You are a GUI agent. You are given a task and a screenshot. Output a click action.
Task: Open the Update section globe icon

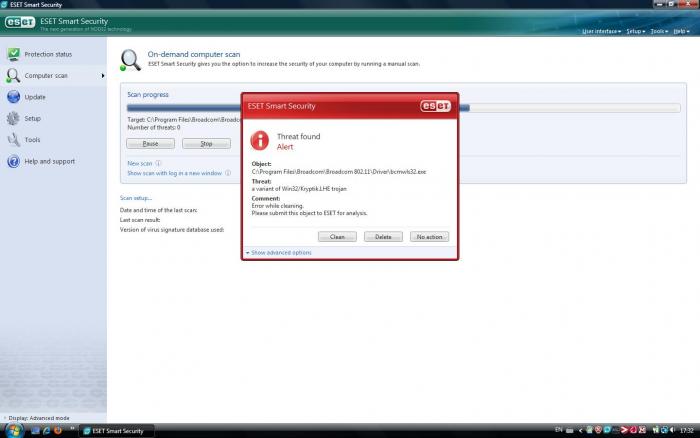click(13, 97)
